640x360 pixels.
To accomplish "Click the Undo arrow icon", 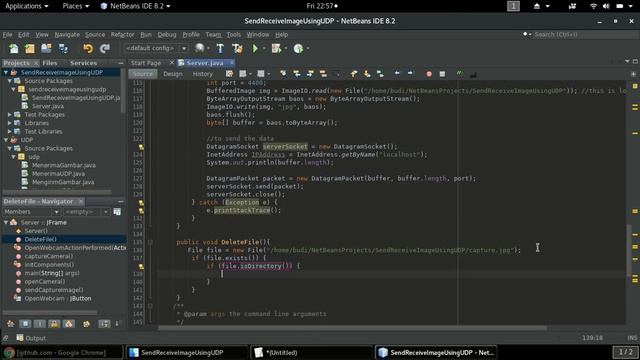I will pos(88,49).
